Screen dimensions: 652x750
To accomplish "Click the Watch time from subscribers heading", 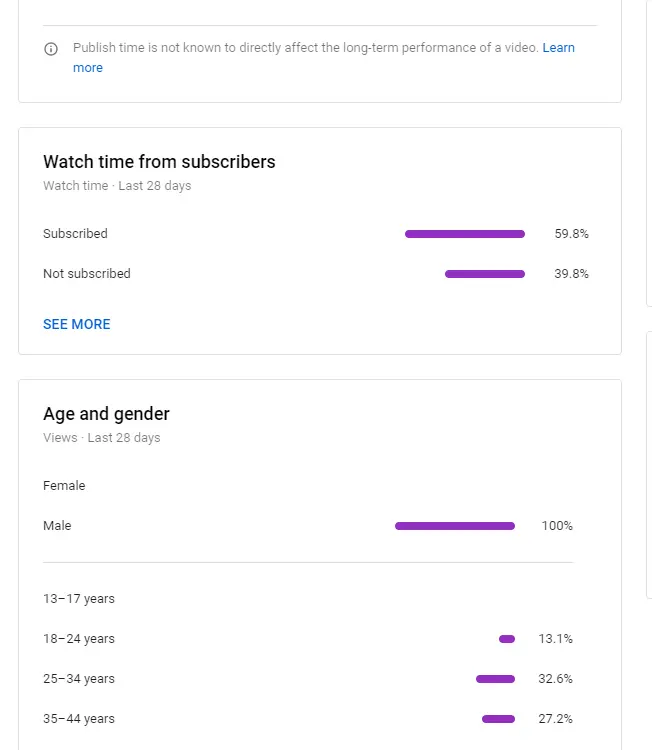I will 159,162.
